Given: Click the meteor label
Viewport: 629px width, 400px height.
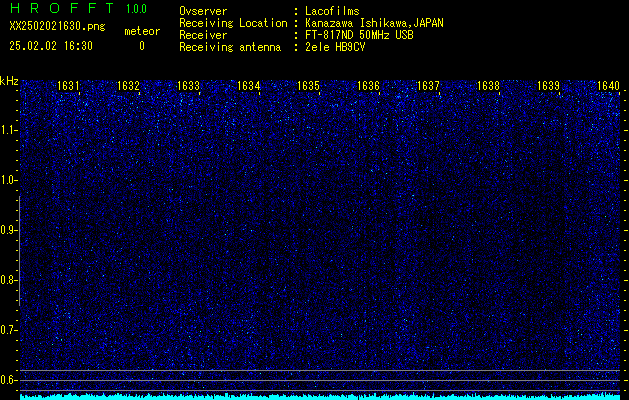Looking at the screenshot, I should [142, 31].
